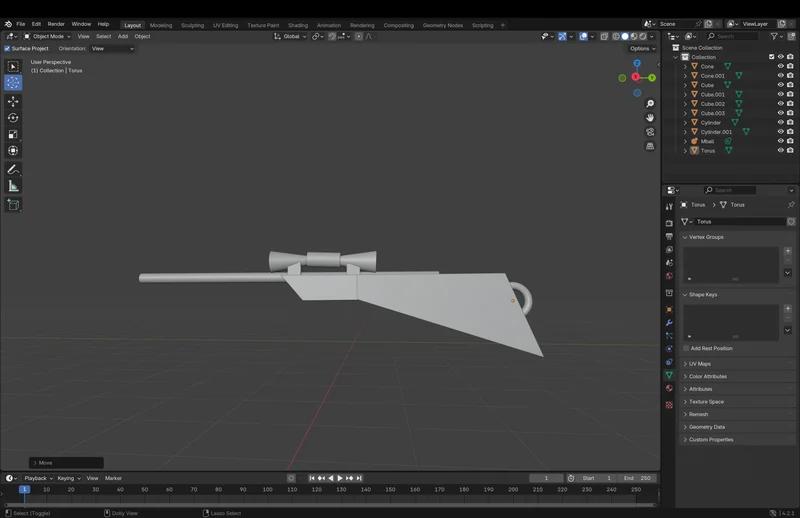The image size is (800, 518).
Task: Select the Move tool in toolbar
Action: [13, 101]
